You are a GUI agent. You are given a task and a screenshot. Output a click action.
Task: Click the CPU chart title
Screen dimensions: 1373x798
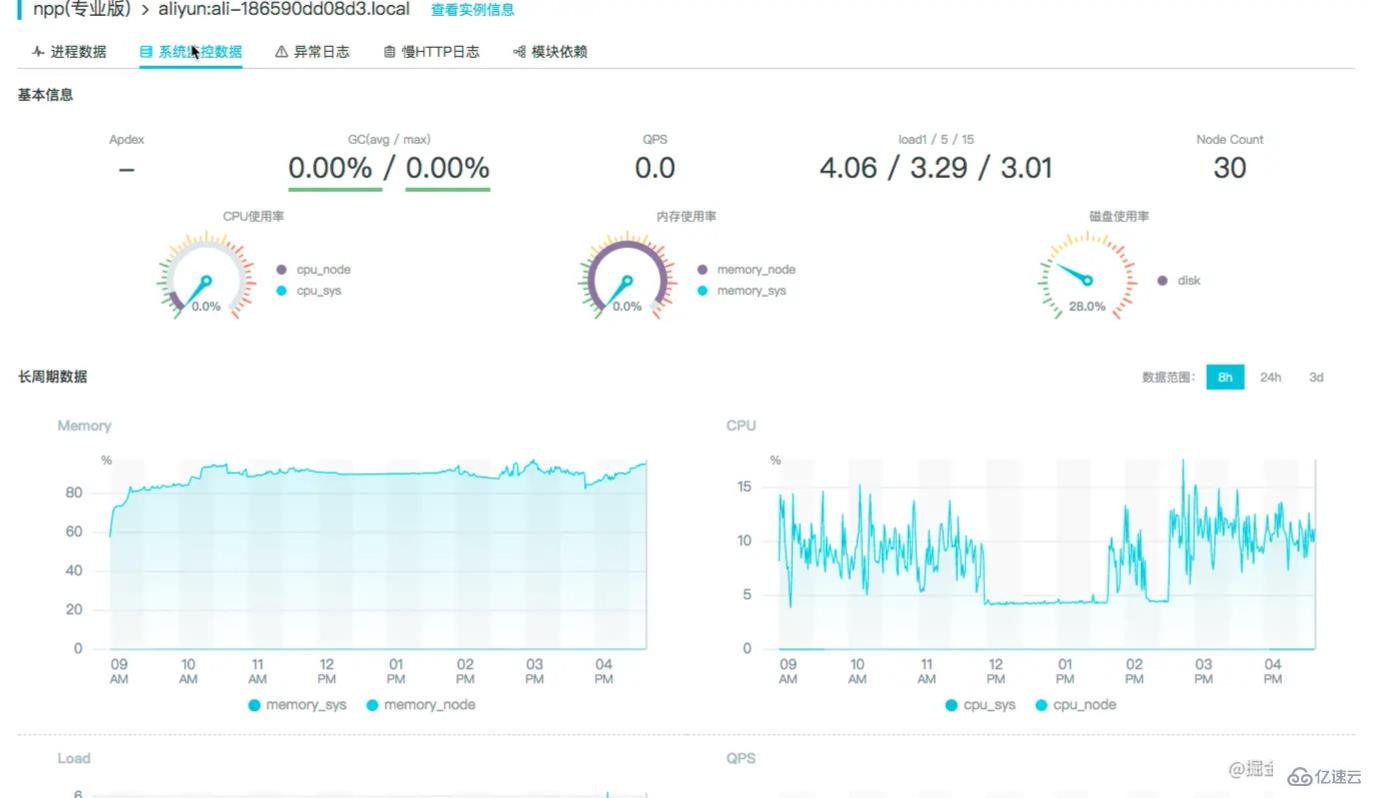point(741,426)
